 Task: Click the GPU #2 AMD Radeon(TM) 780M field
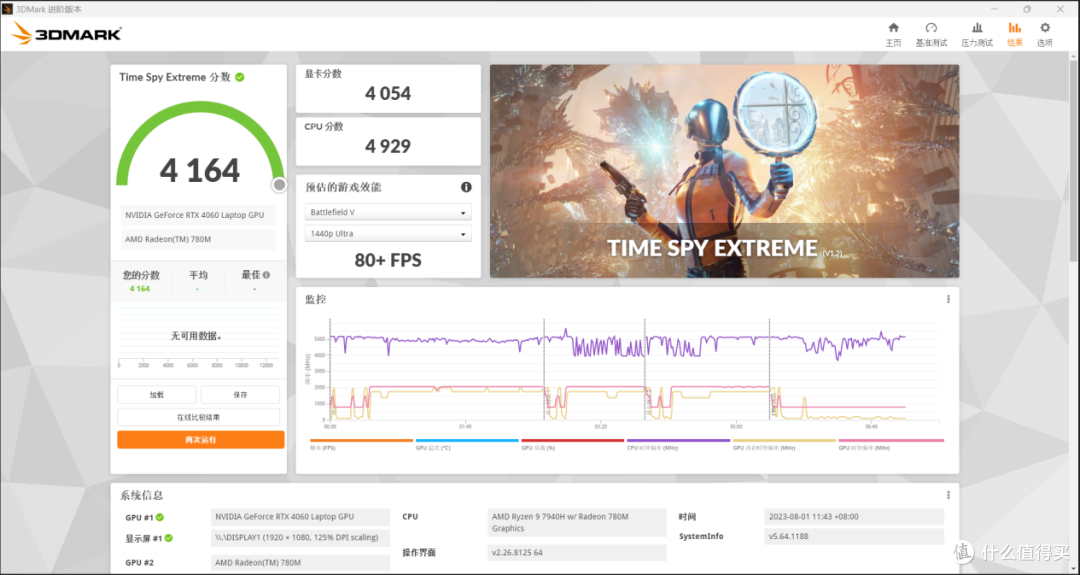[x=300, y=563]
